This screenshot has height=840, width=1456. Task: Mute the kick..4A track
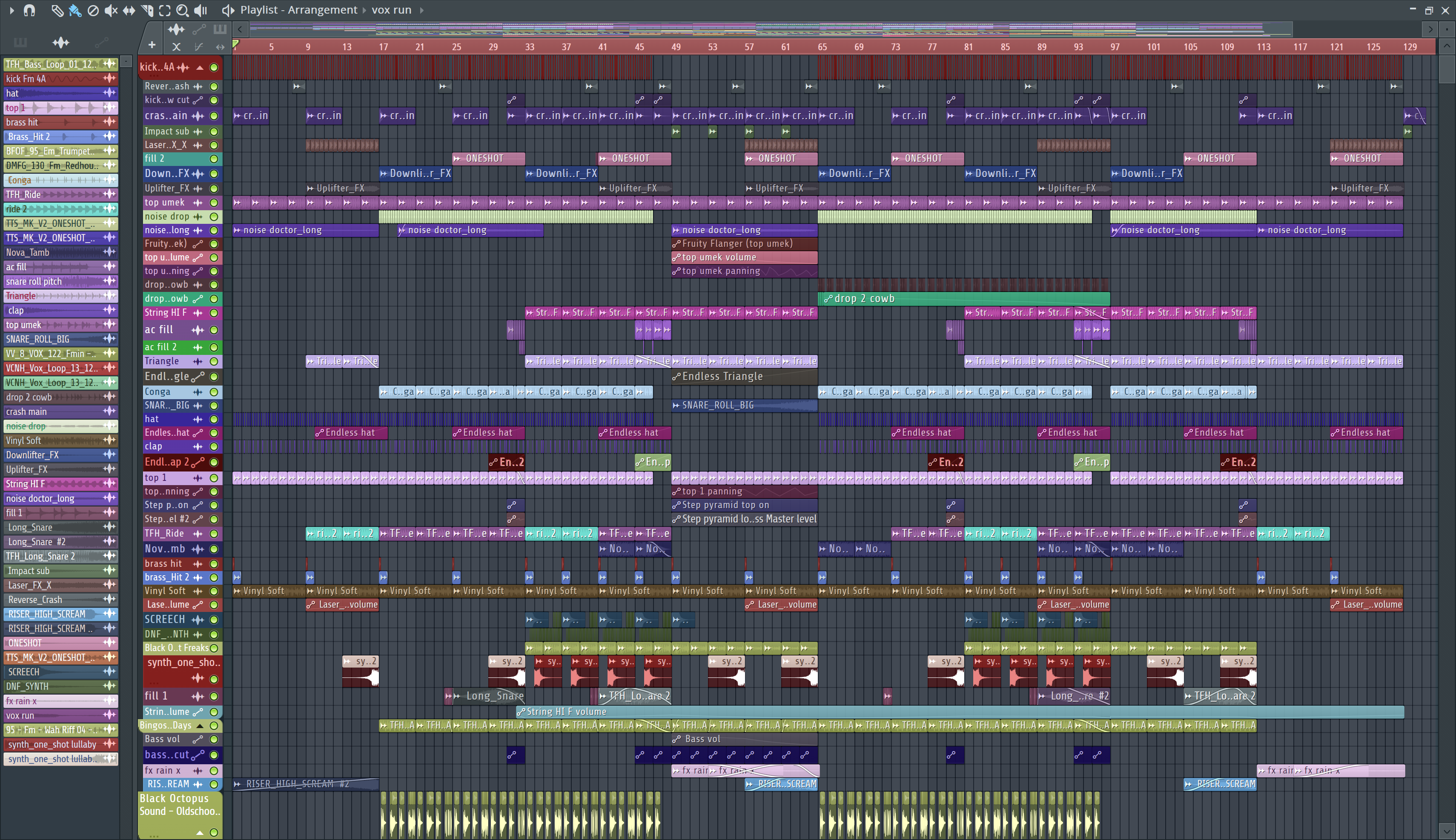[x=214, y=68]
